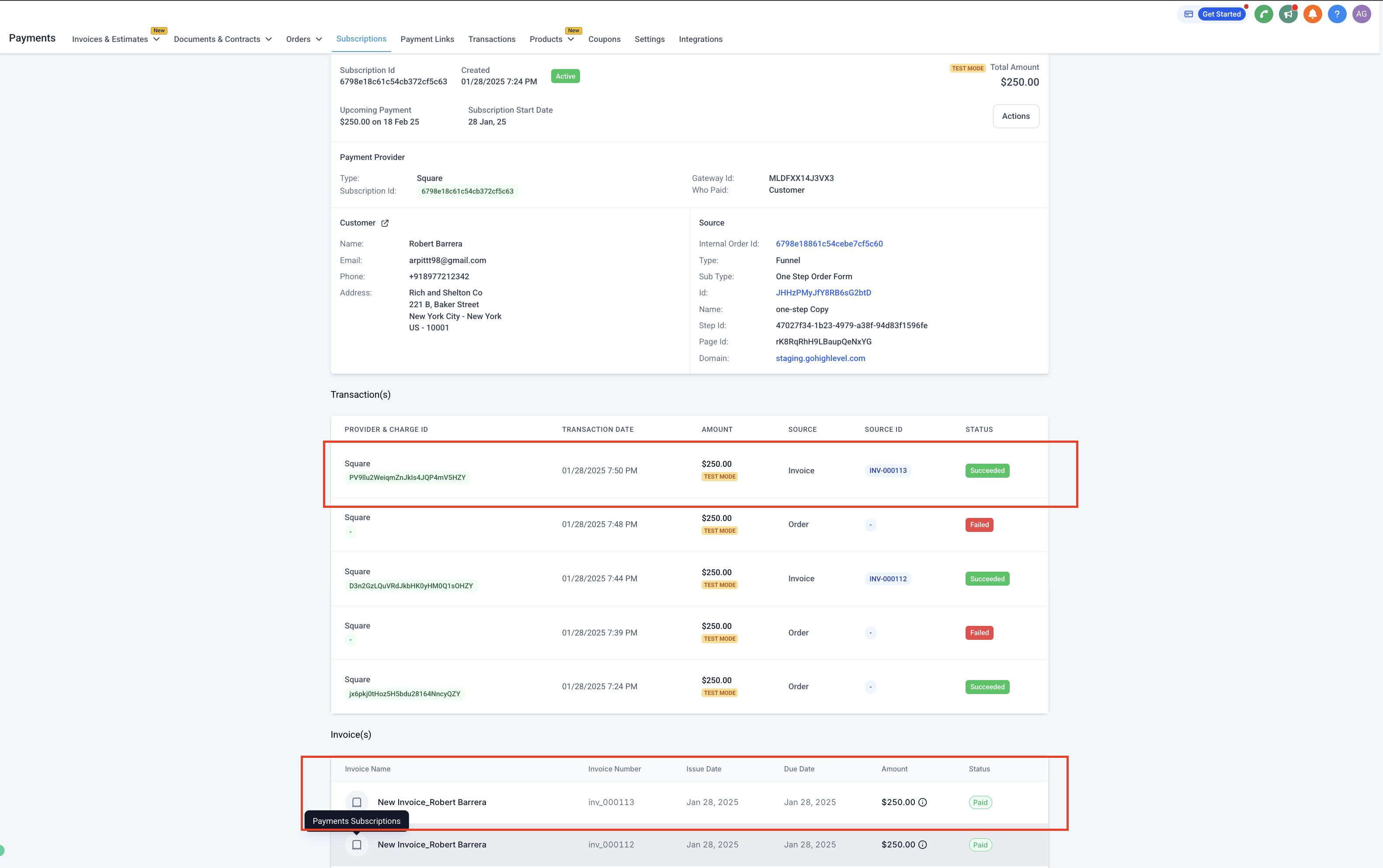
Task: Open staging.gohighlevel.com domain link
Action: click(820, 358)
